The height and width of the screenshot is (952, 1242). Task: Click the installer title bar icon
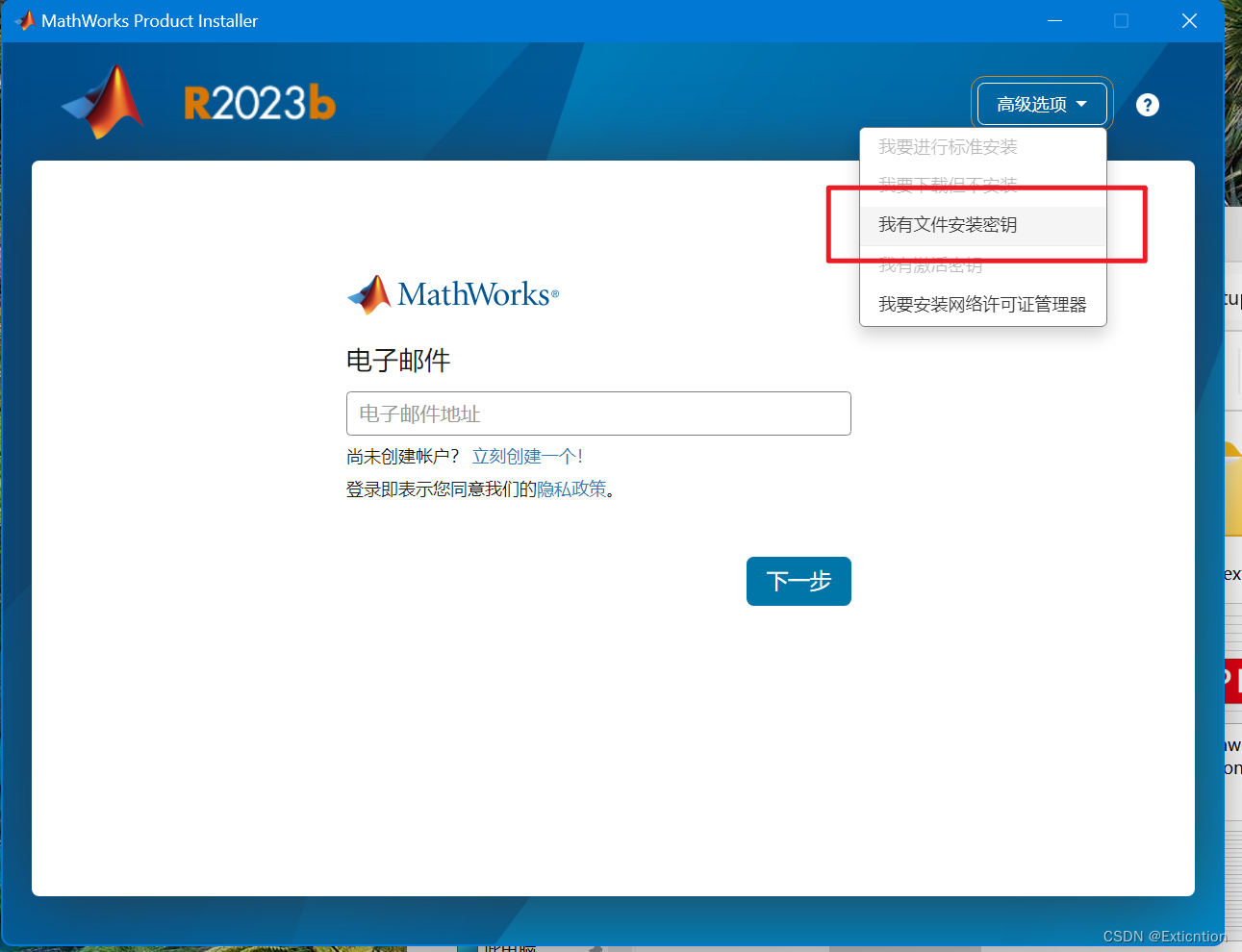pos(24,20)
